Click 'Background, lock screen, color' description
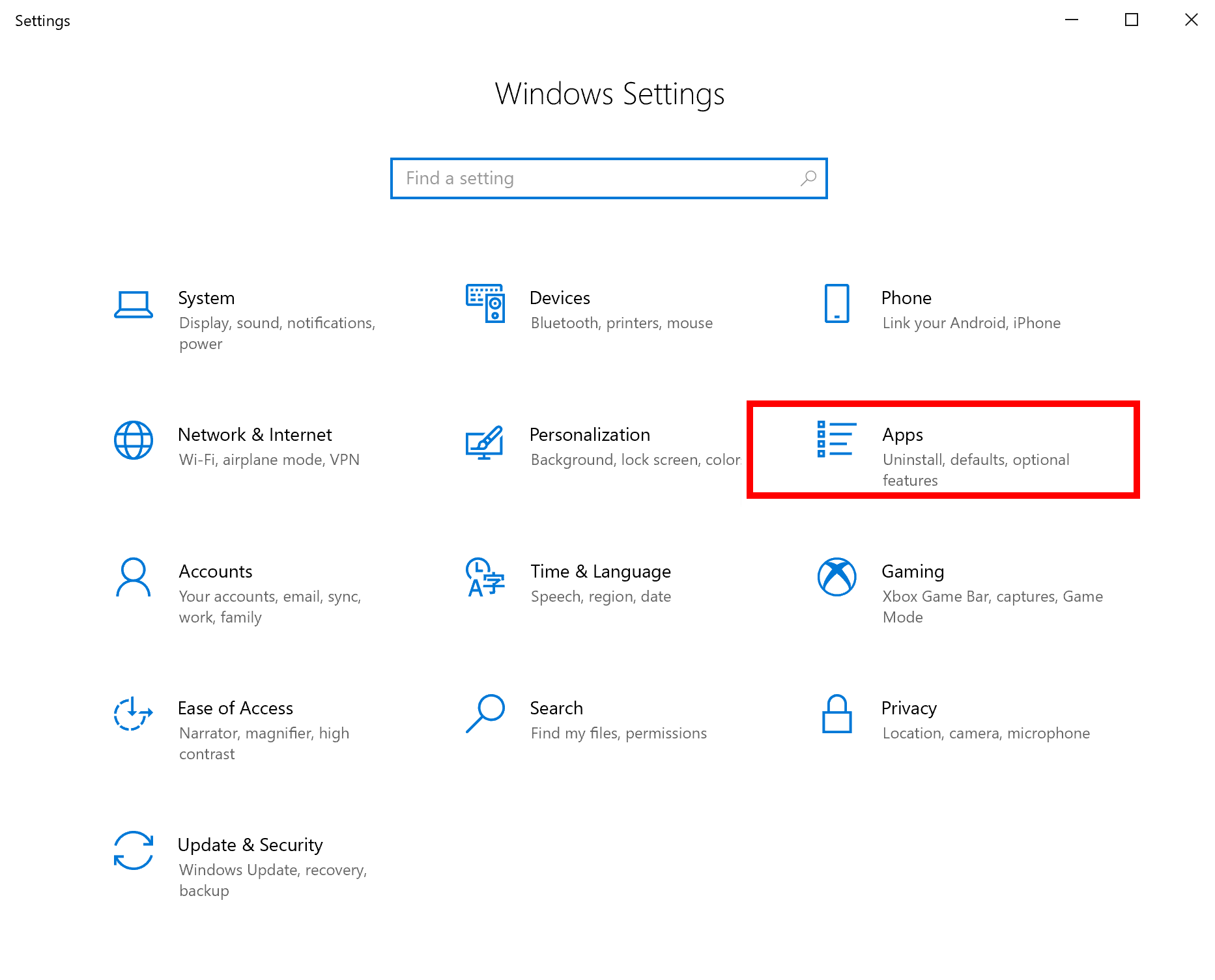Screen dimensions: 1215x980 tap(636, 460)
